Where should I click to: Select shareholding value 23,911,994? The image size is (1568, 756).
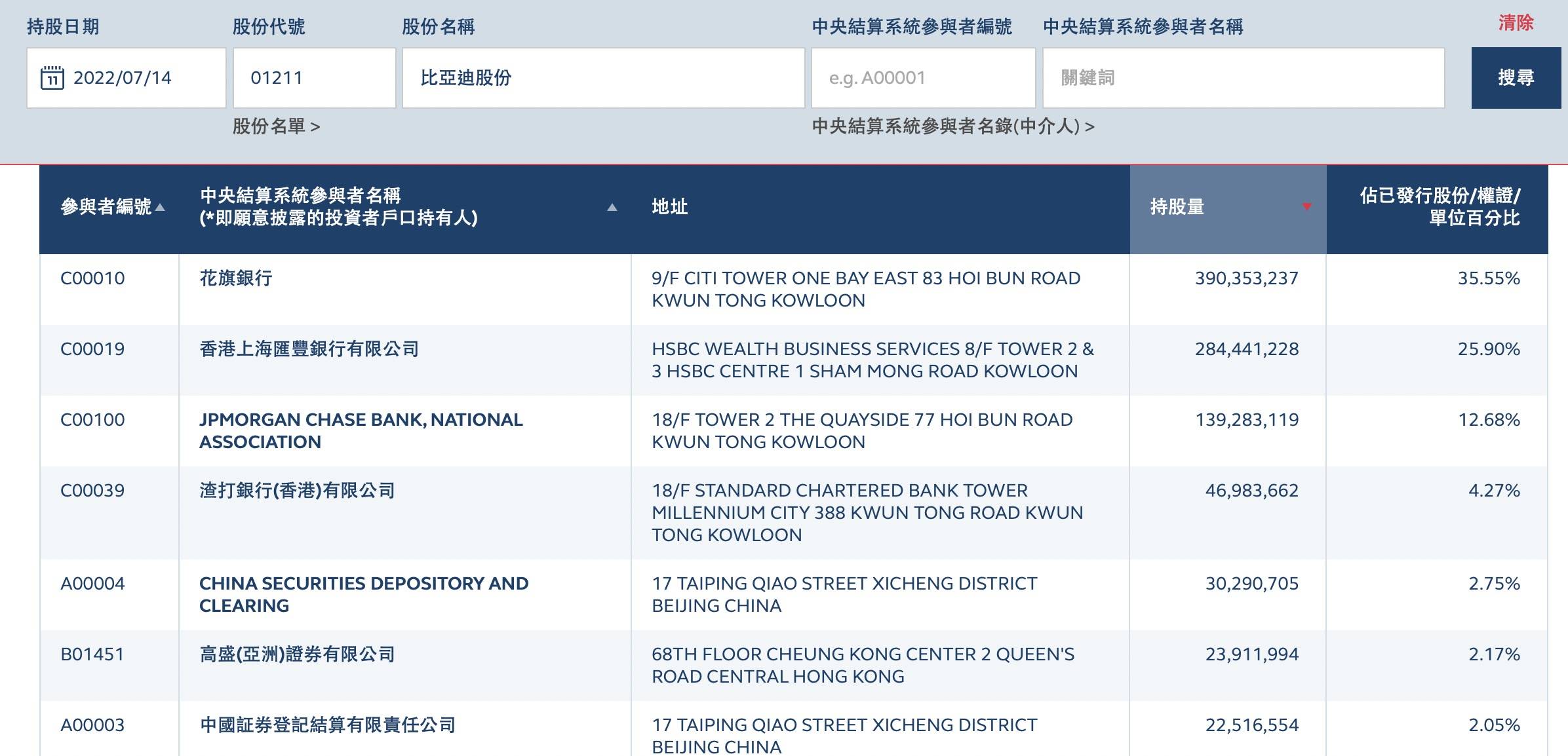pos(1251,654)
